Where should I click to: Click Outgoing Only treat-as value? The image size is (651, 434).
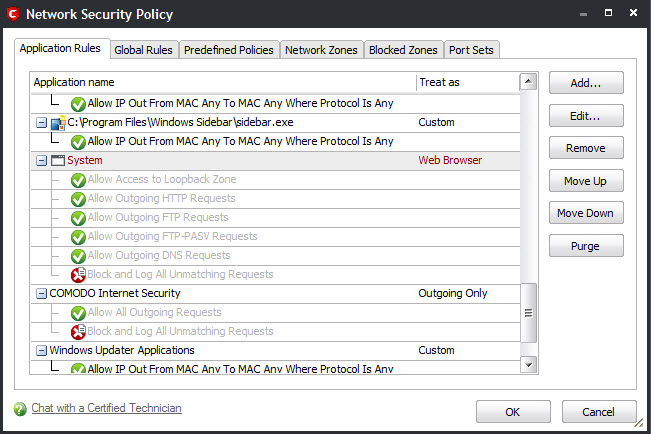(453, 294)
